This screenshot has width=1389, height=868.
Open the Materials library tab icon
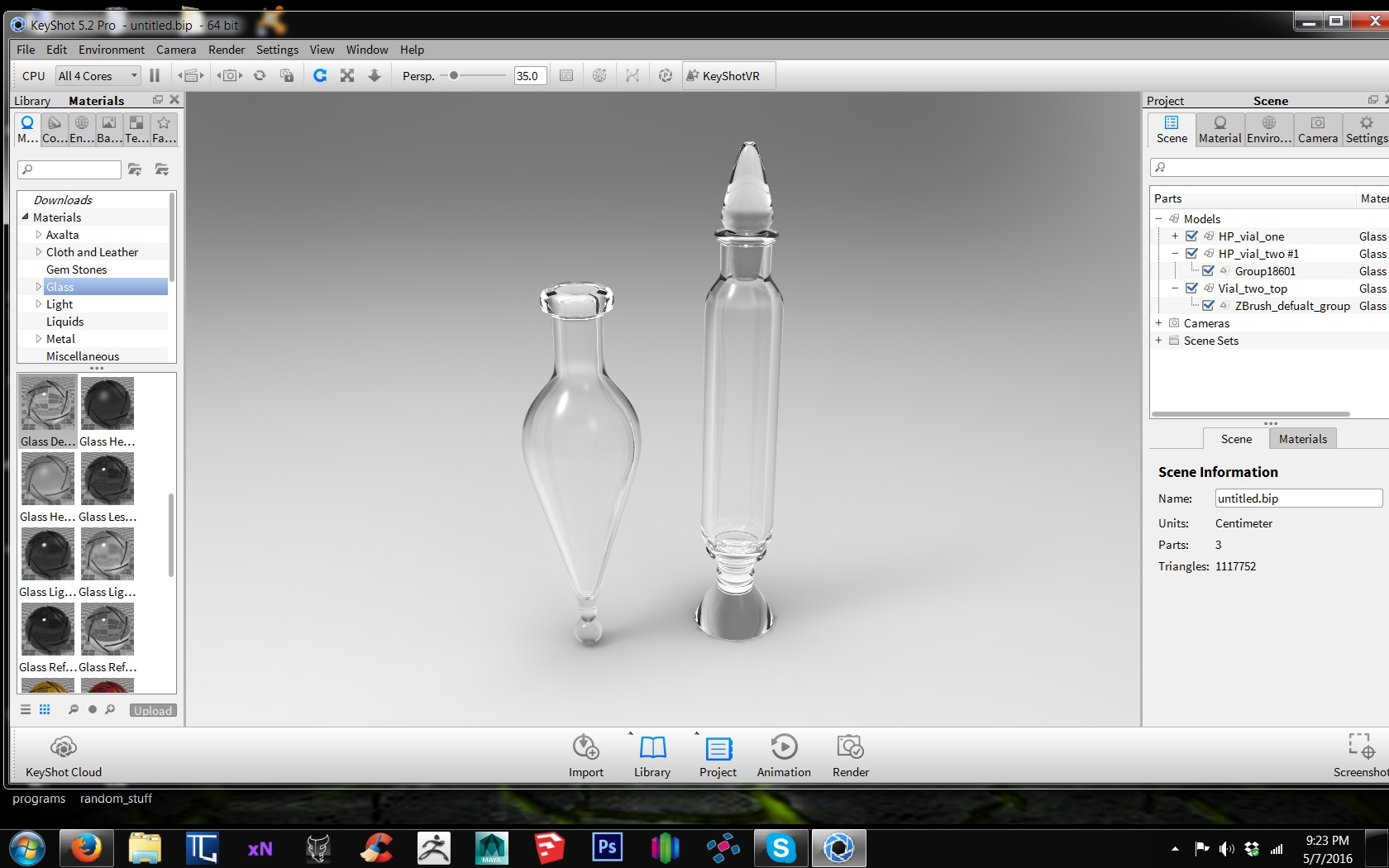click(x=27, y=130)
